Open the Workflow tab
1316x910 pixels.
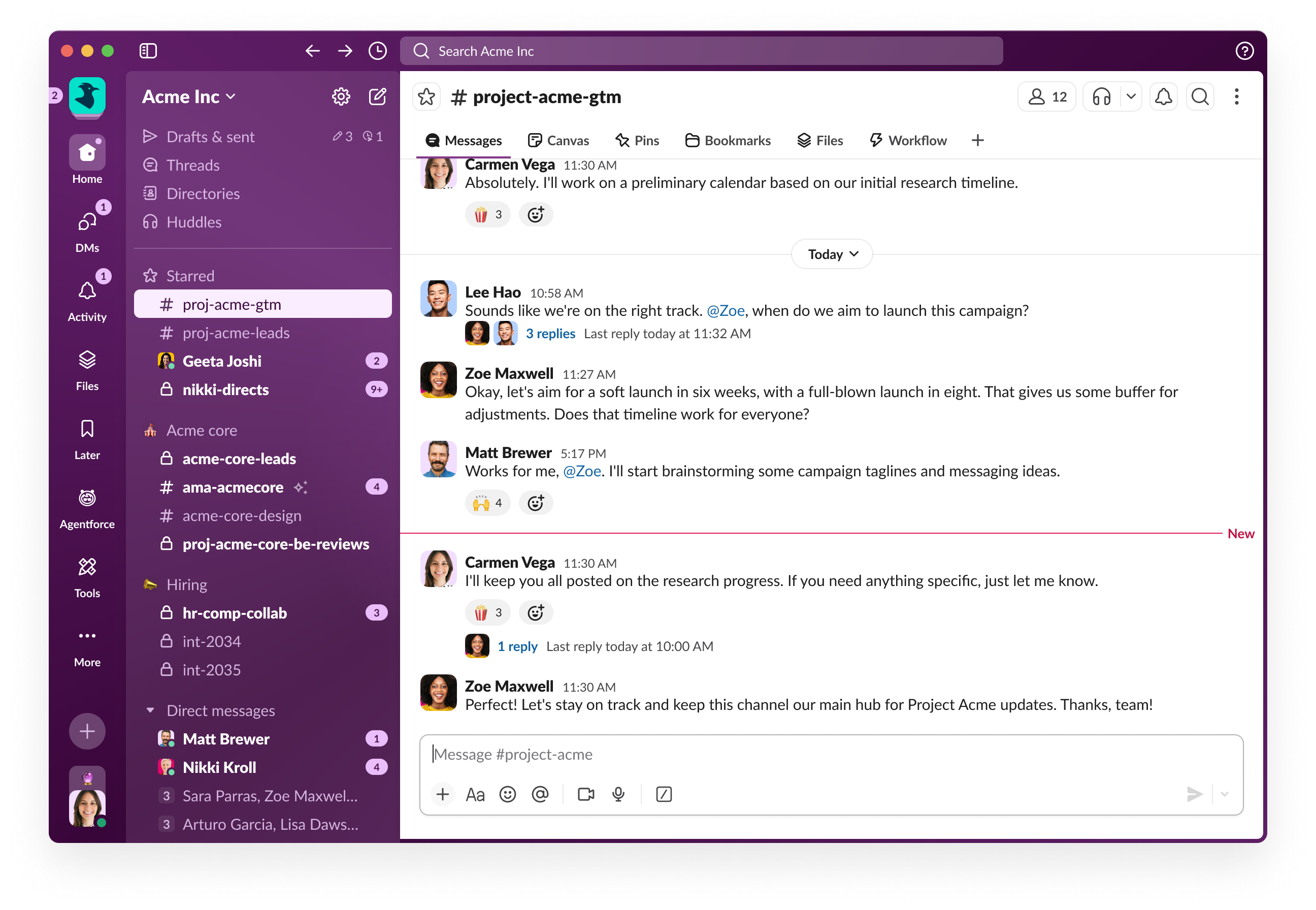pos(908,141)
